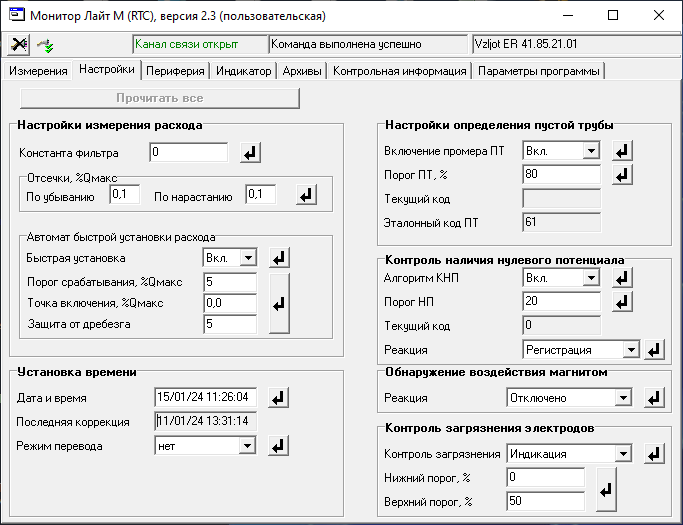Switch to the Измерения tab
Viewport: 683px width, 525px height.
point(38,71)
